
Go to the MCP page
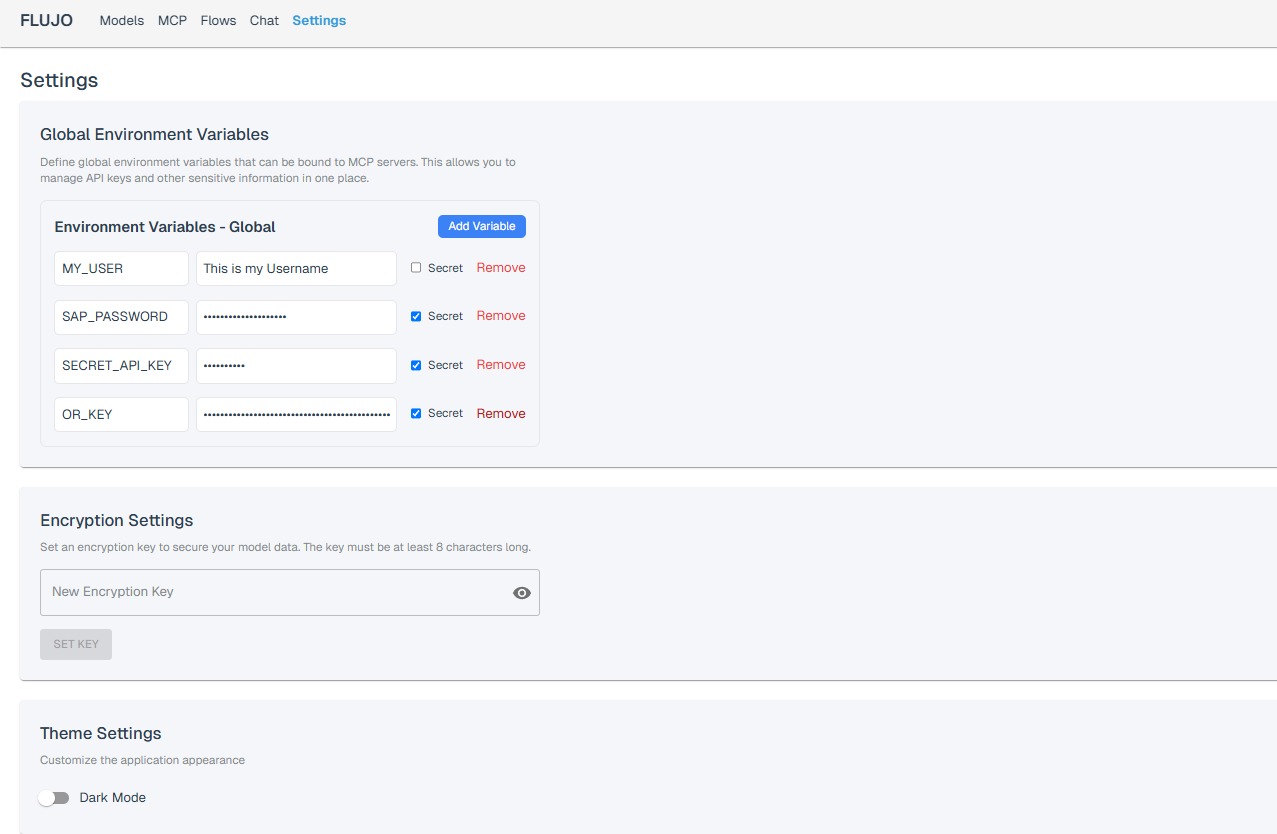pos(172,20)
